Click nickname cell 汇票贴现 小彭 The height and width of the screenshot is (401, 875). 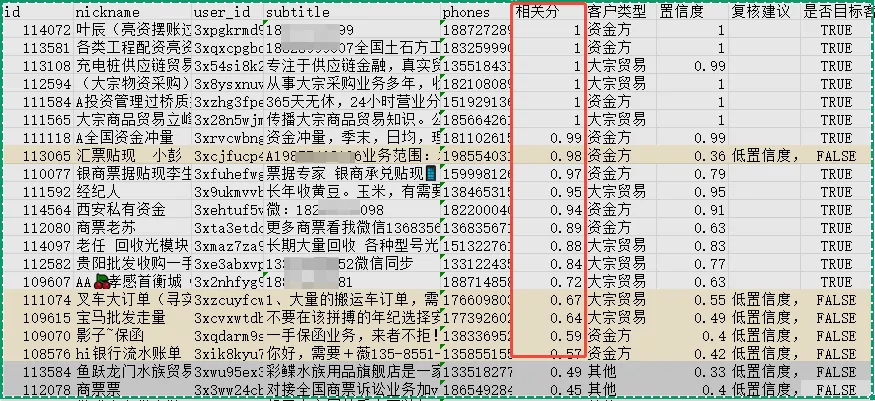(x=133, y=156)
